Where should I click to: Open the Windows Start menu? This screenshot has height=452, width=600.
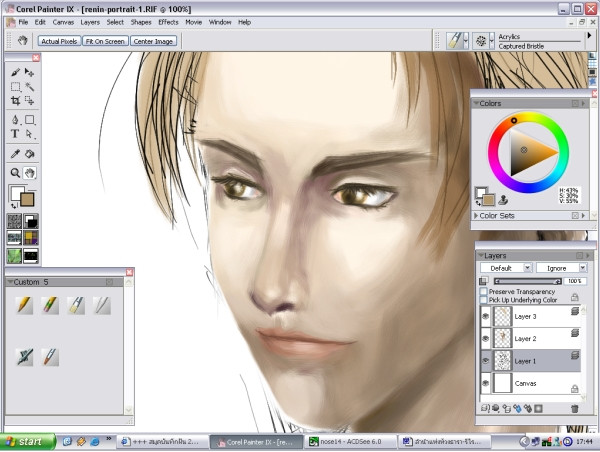[24, 440]
